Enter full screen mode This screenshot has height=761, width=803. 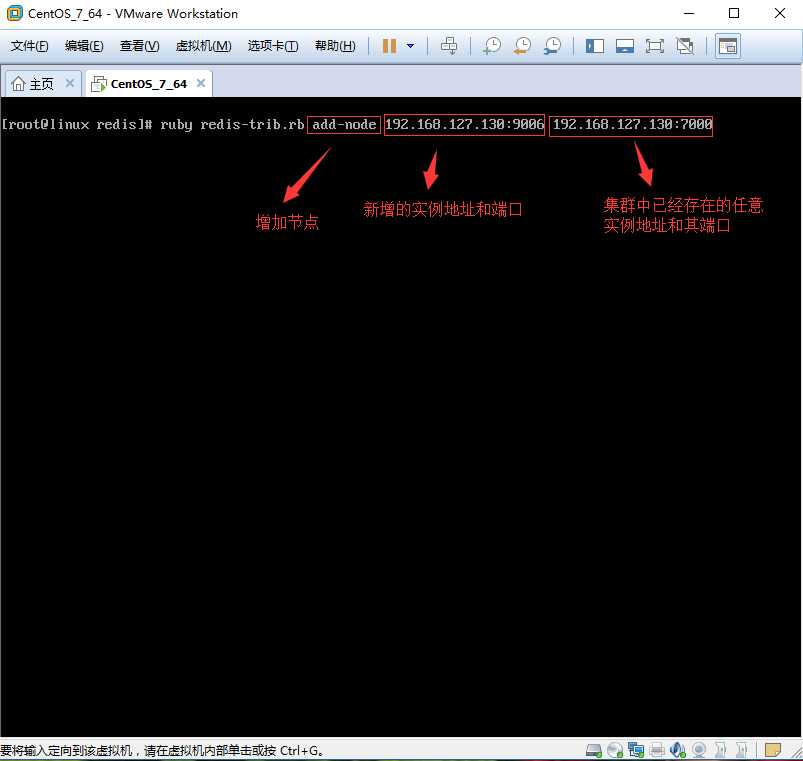pos(654,46)
